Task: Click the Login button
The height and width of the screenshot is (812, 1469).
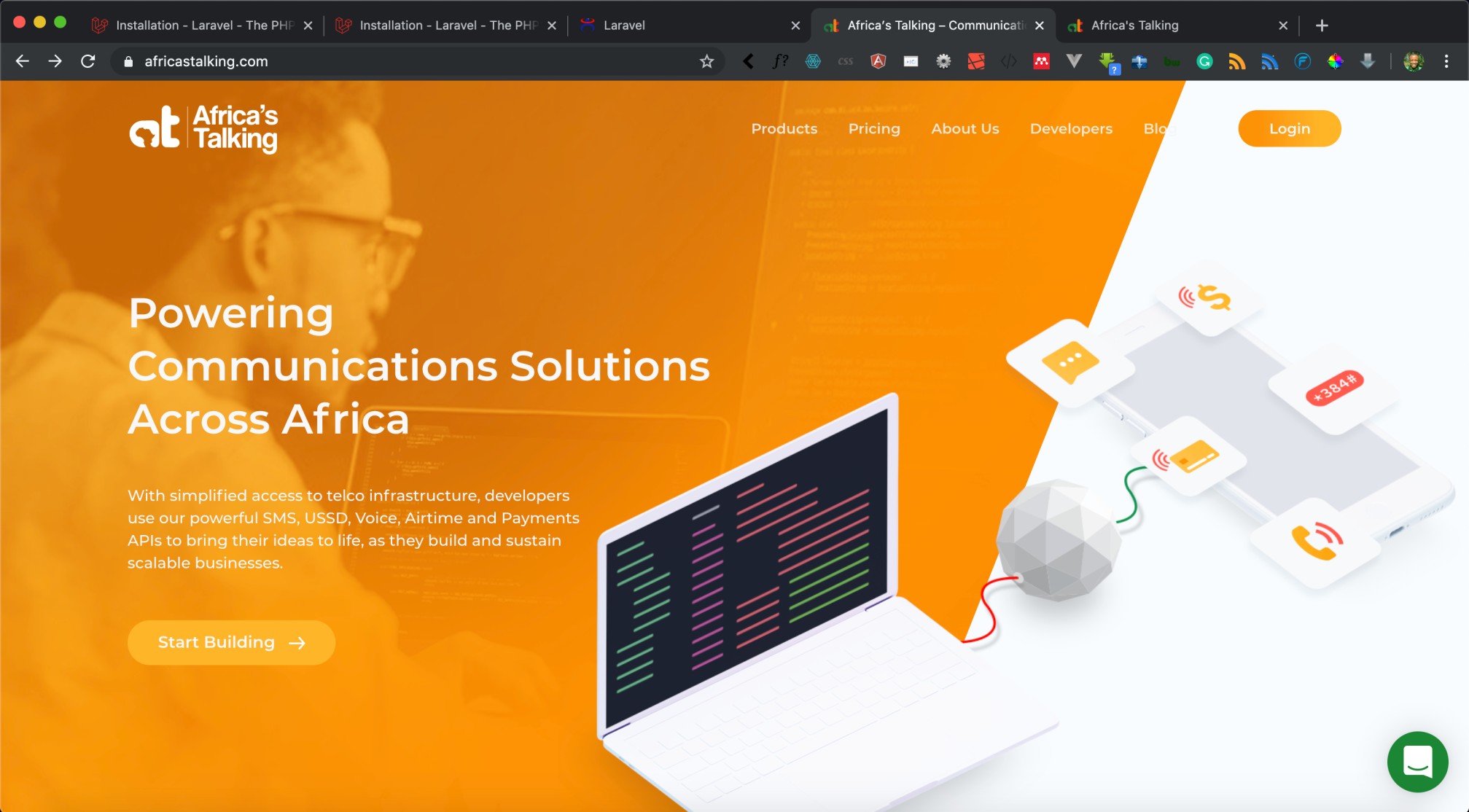Action: [x=1289, y=128]
